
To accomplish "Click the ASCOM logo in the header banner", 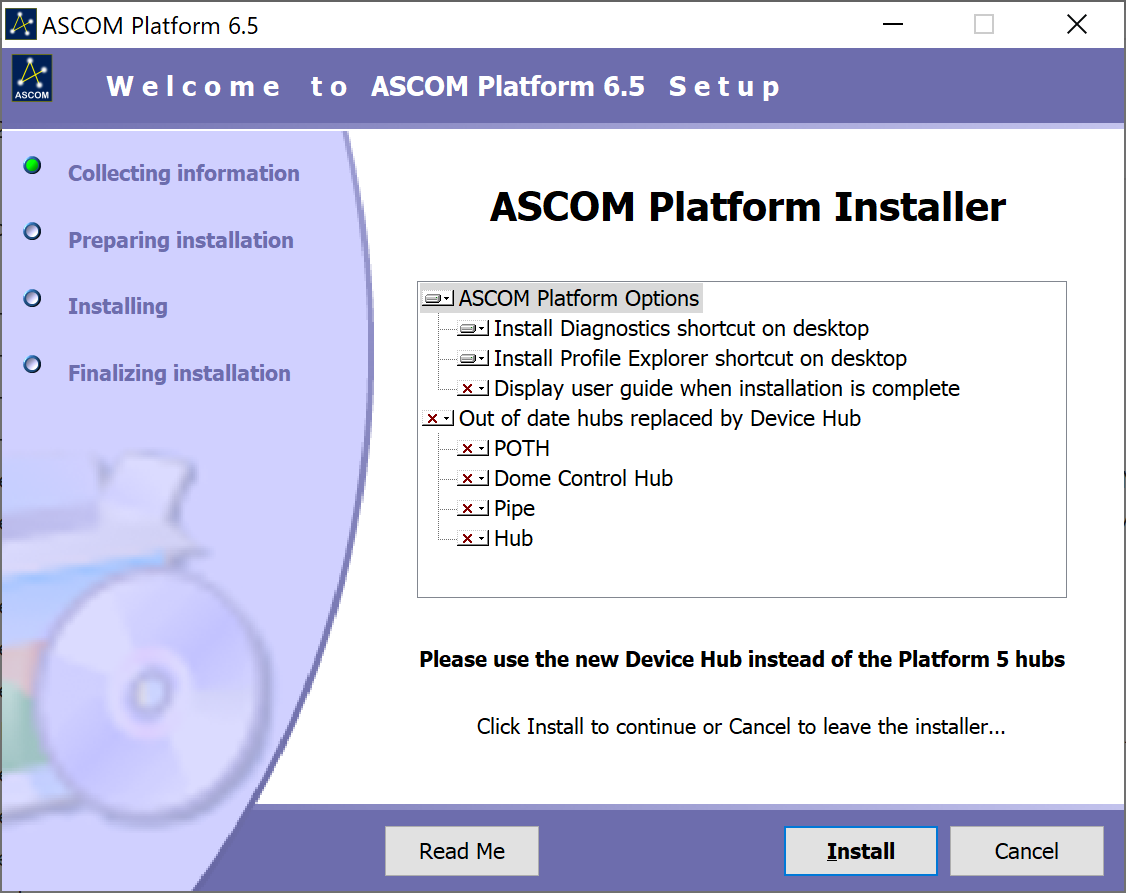I will (32, 78).
